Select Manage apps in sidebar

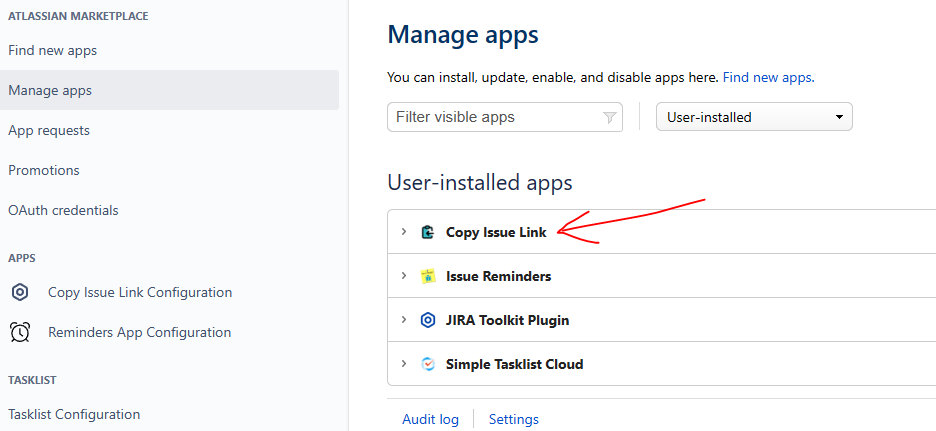tap(170, 90)
